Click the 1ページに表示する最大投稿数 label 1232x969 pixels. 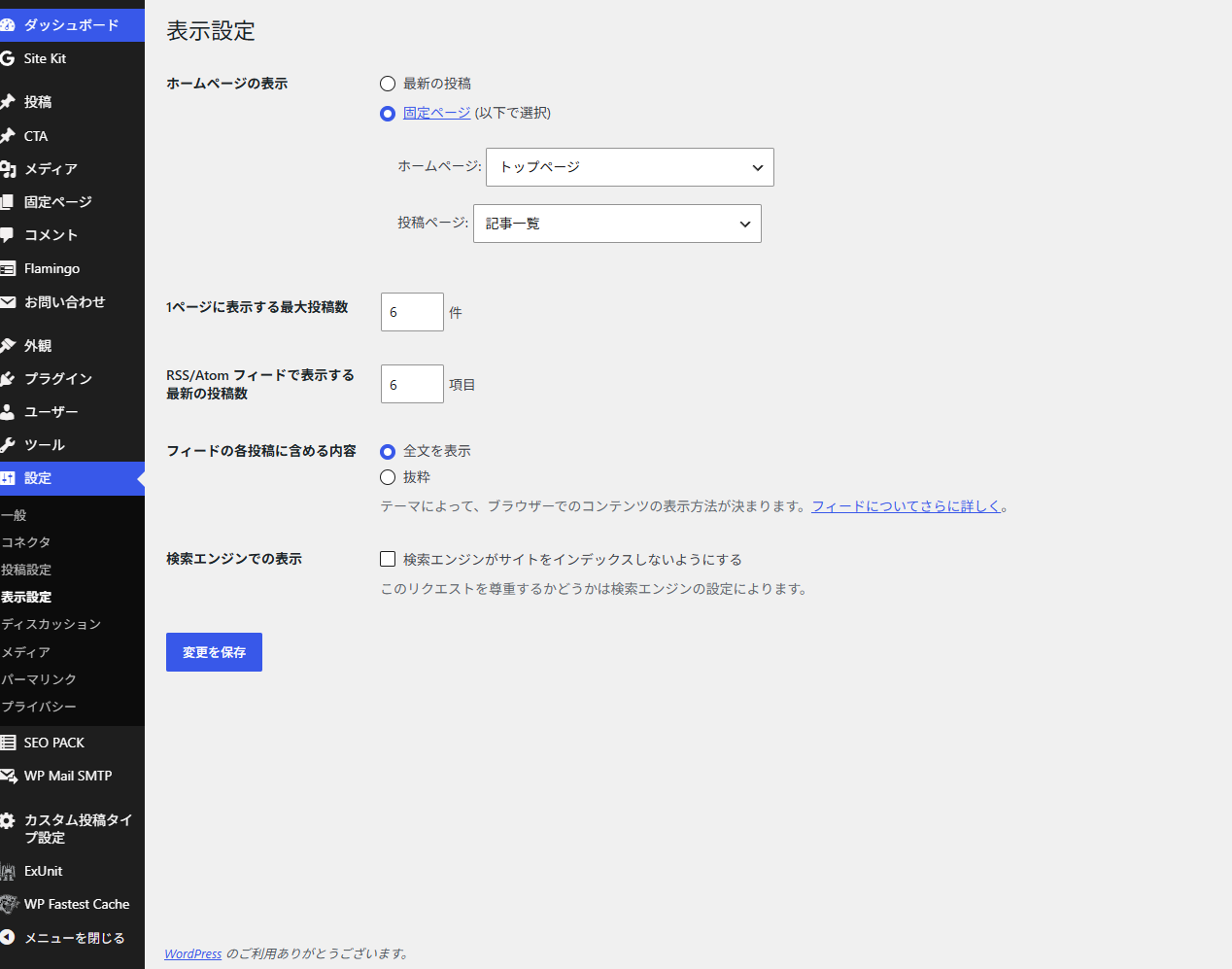pyautogui.click(x=257, y=307)
